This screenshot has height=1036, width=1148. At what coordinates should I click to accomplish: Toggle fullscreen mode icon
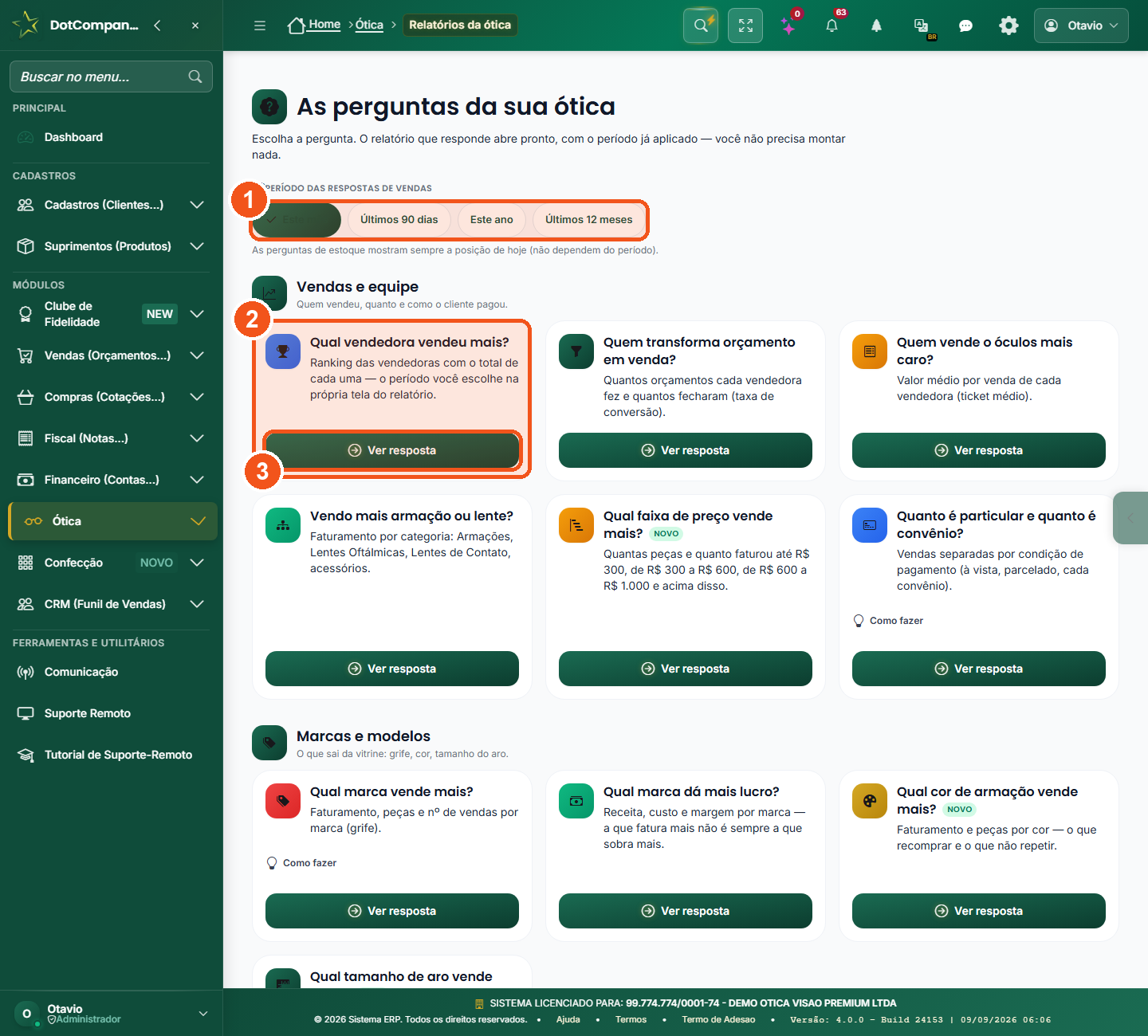745,26
